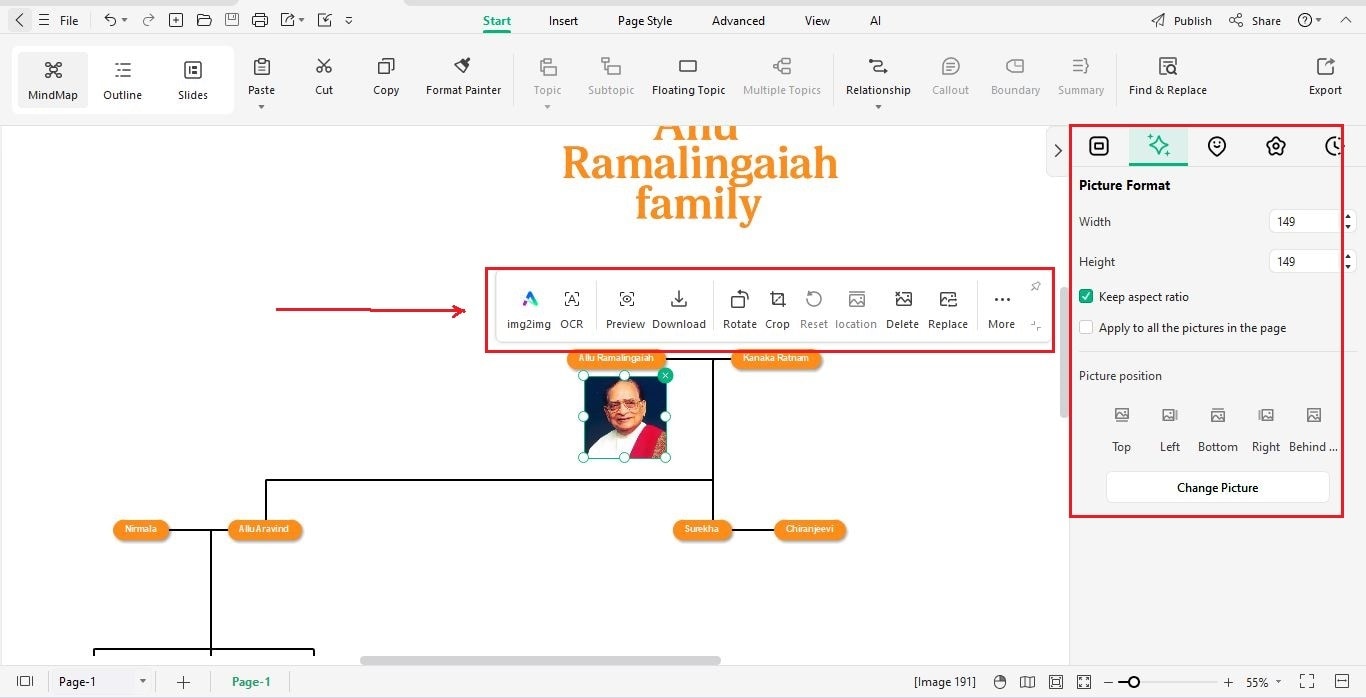Click the Width input field
The image size is (1366, 698).
tap(1304, 222)
